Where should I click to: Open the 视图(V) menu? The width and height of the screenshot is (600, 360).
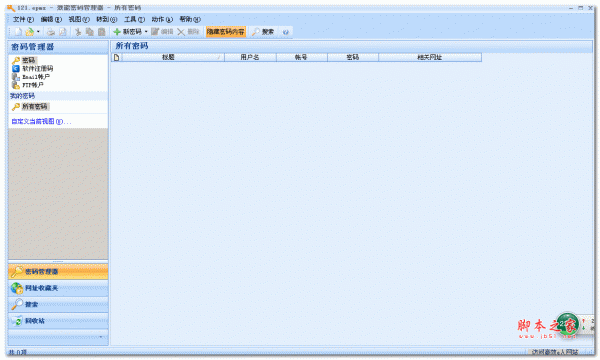point(79,19)
